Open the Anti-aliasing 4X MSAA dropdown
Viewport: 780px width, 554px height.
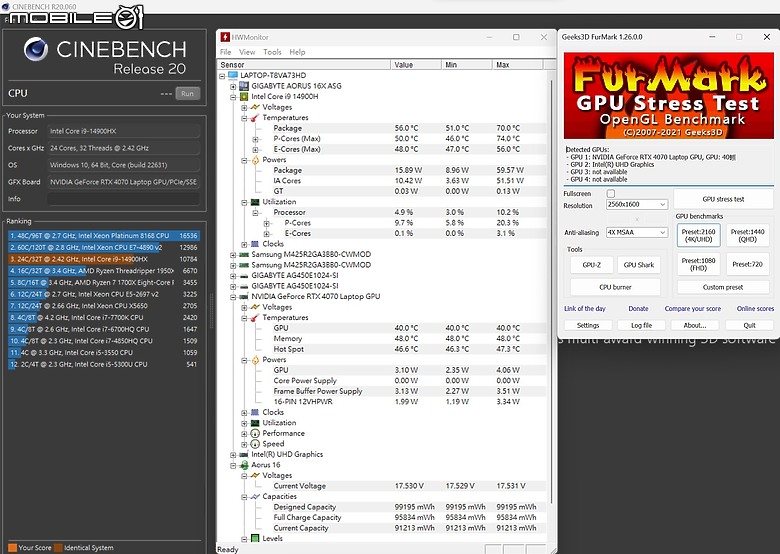coord(636,232)
